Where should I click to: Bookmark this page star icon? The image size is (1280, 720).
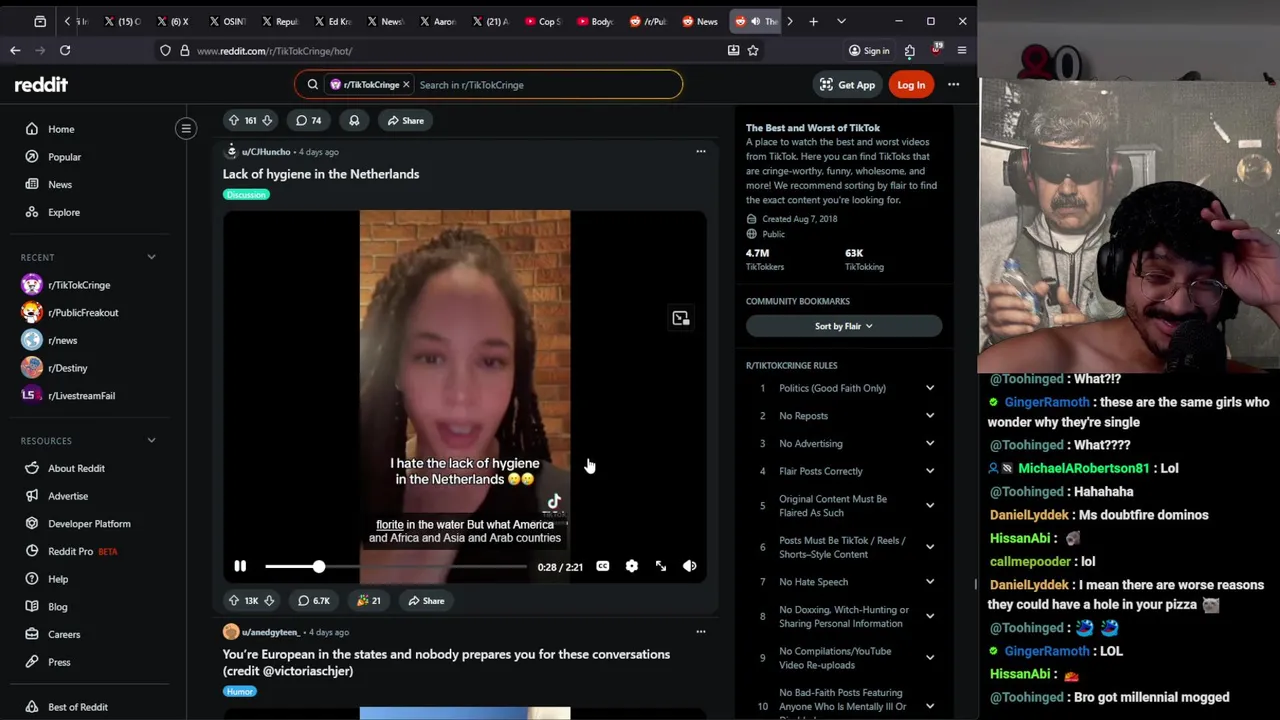(x=753, y=50)
